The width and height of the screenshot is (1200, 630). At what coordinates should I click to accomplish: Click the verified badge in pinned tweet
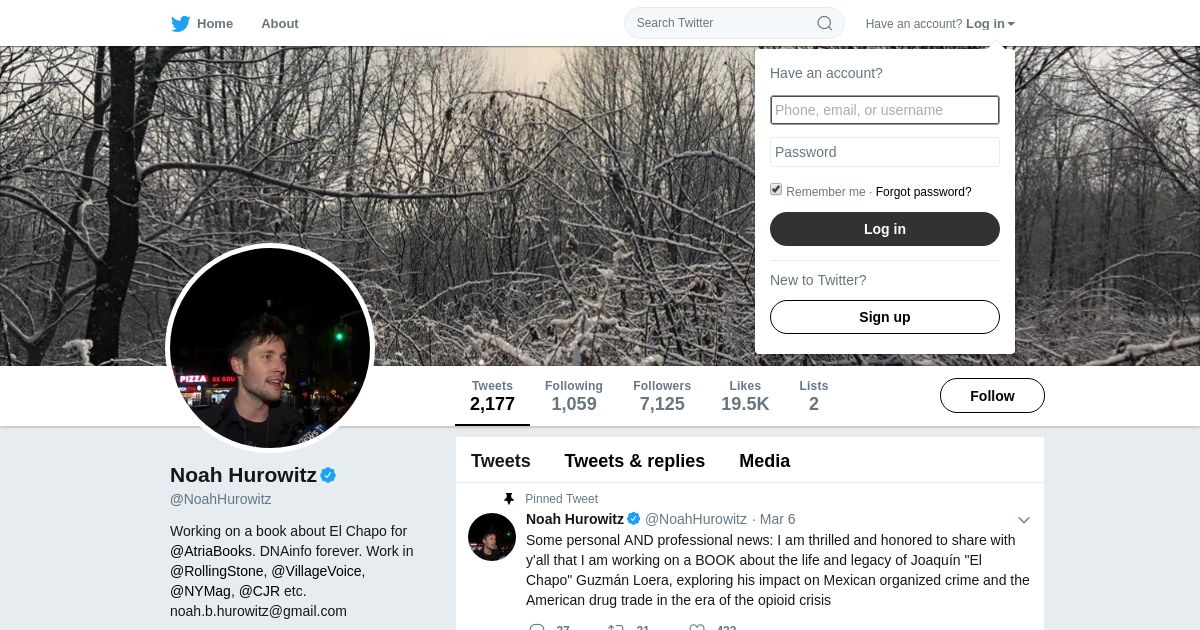(633, 519)
